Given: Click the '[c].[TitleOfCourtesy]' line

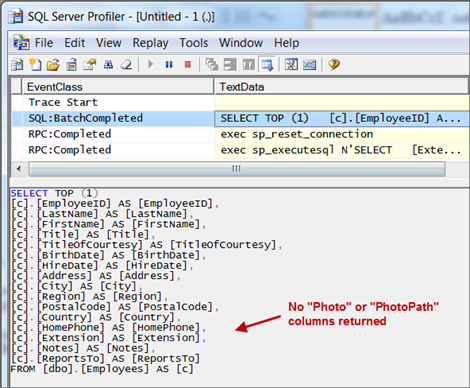Looking at the screenshot, I should coord(146,245).
